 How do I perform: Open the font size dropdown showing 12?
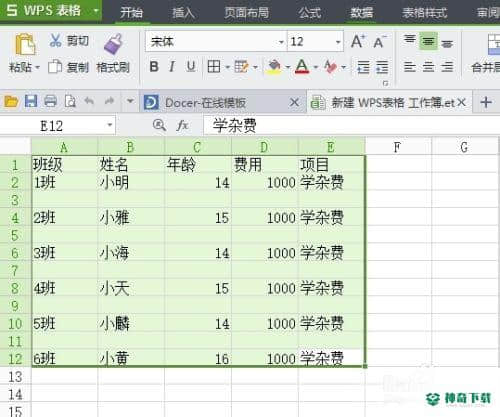point(338,42)
